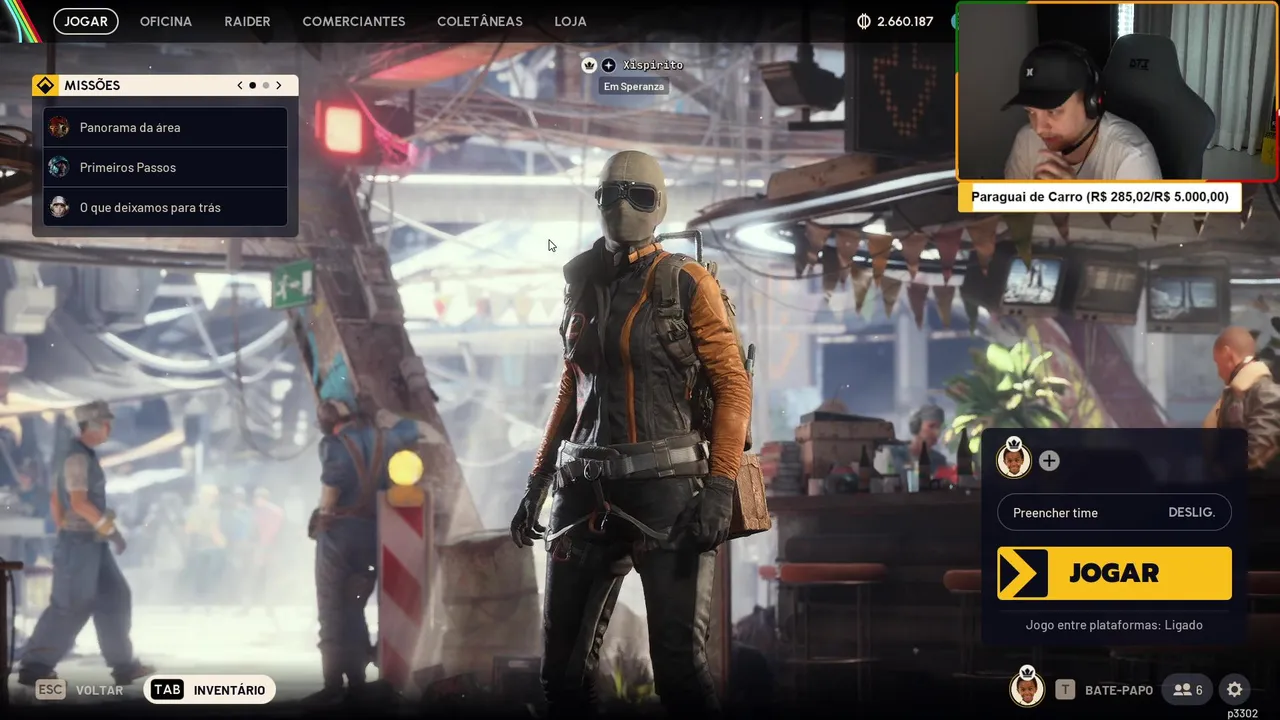The image size is (1280, 720).
Task: Click the coin currency icon
Action: [x=864, y=21]
